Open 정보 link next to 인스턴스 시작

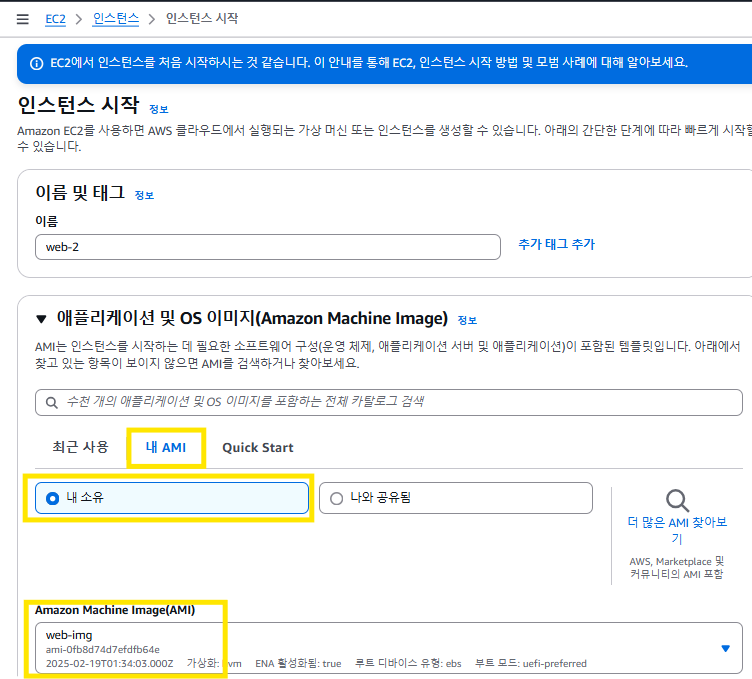click(x=159, y=109)
